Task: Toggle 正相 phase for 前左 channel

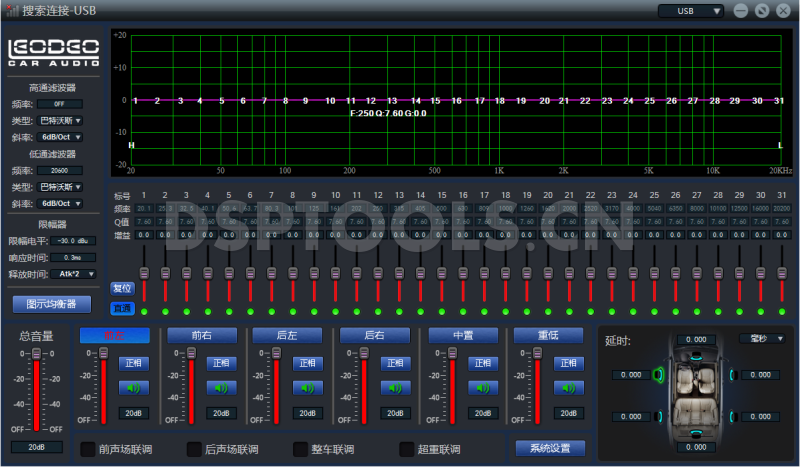Action: [x=134, y=363]
